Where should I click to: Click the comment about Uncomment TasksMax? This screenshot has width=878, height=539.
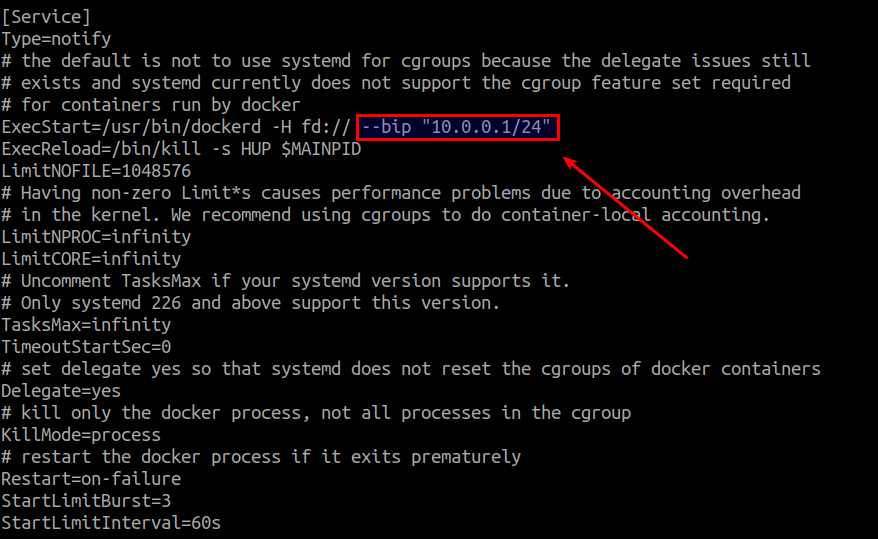click(x=285, y=280)
